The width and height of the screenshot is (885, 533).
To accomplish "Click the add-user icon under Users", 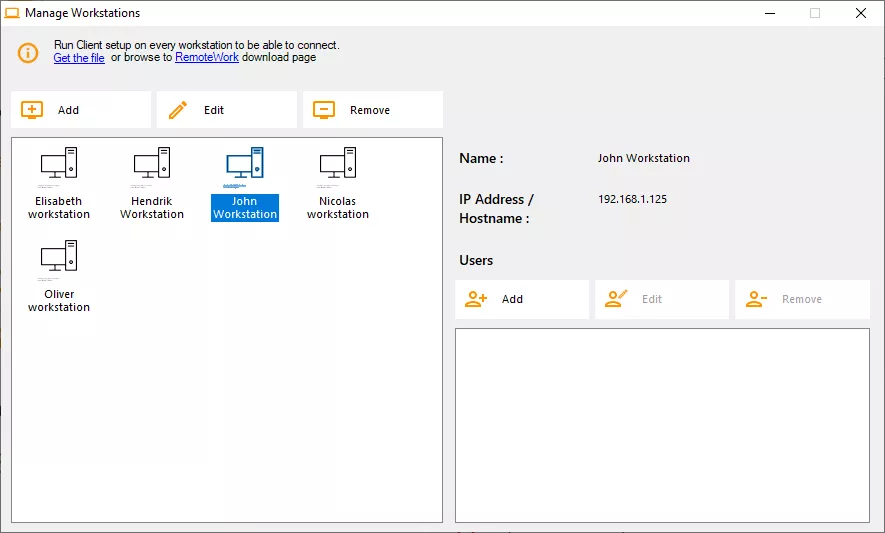I will coord(476,299).
